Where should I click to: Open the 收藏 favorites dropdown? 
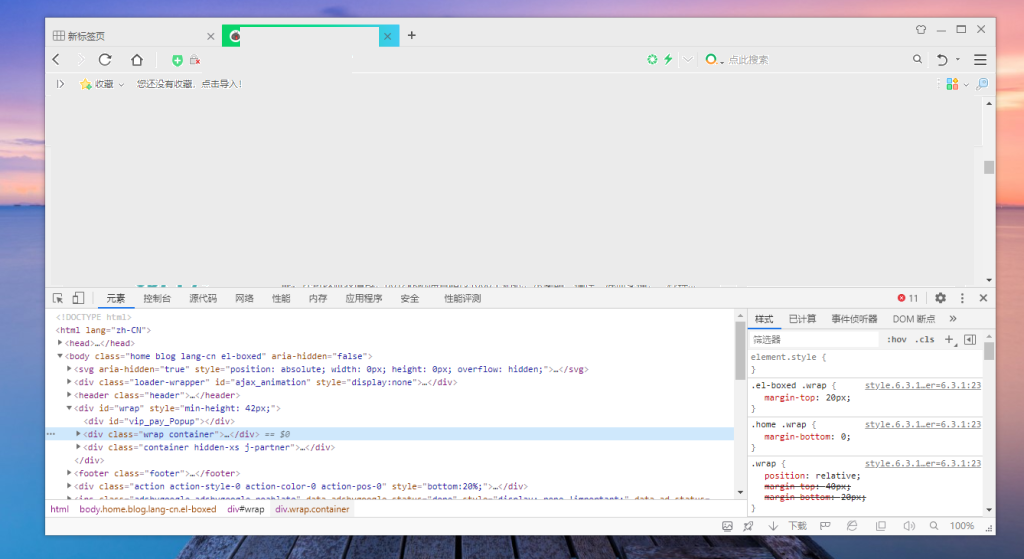[x=102, y=84]
